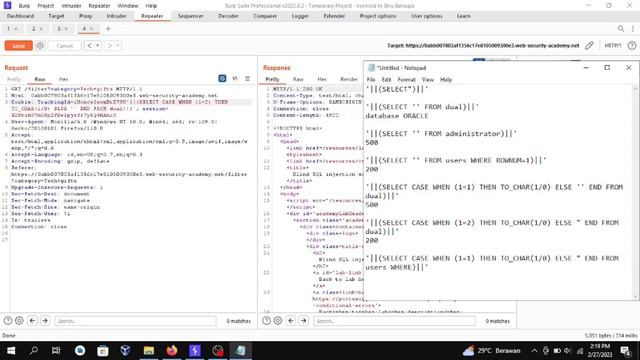Open Repeater tab bar three-dot menu
This screenshot has width=640, height=360.
633,29
